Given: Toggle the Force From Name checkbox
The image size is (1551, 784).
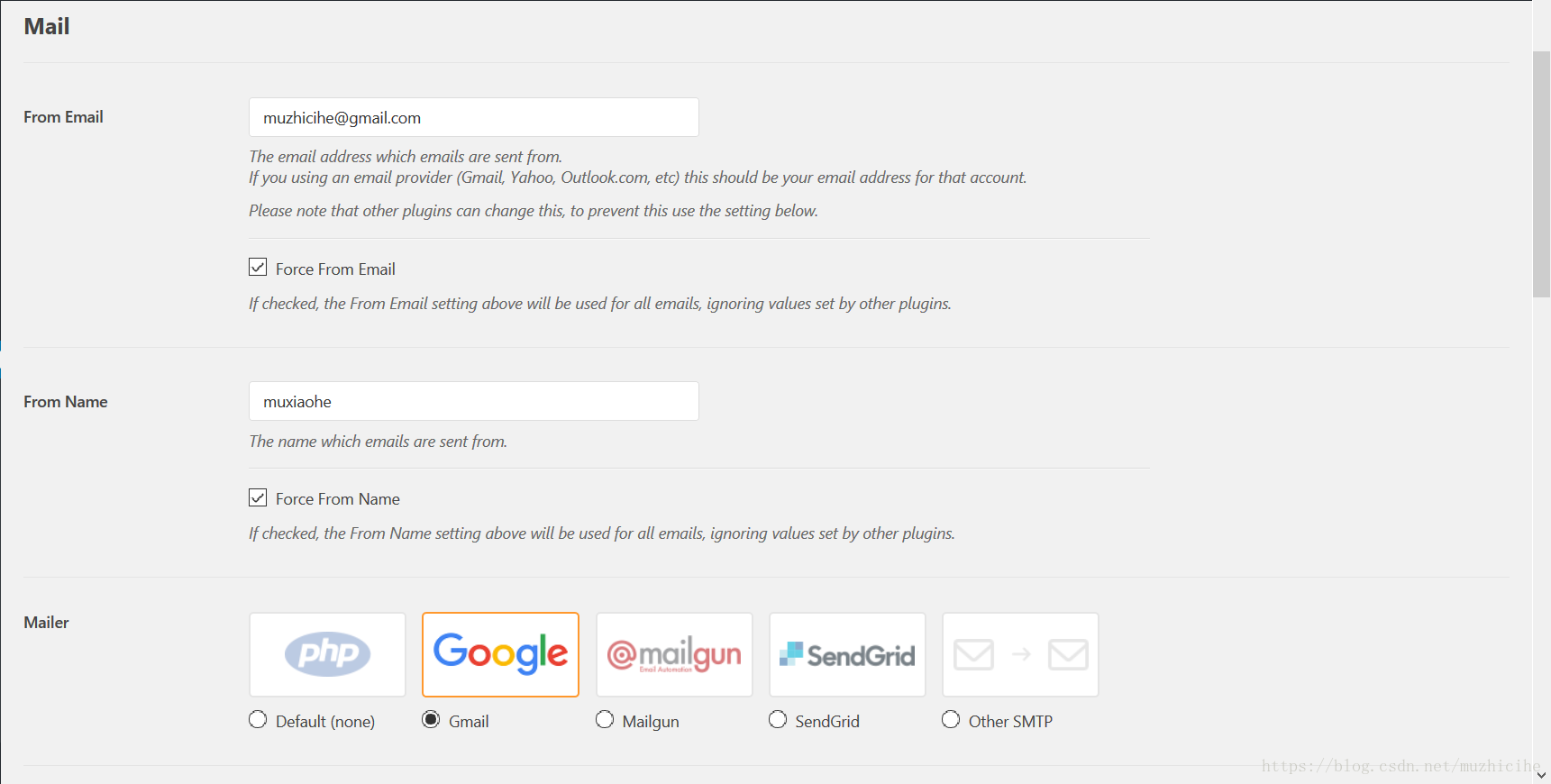Looking at the screenshot, I should (258, 497).
